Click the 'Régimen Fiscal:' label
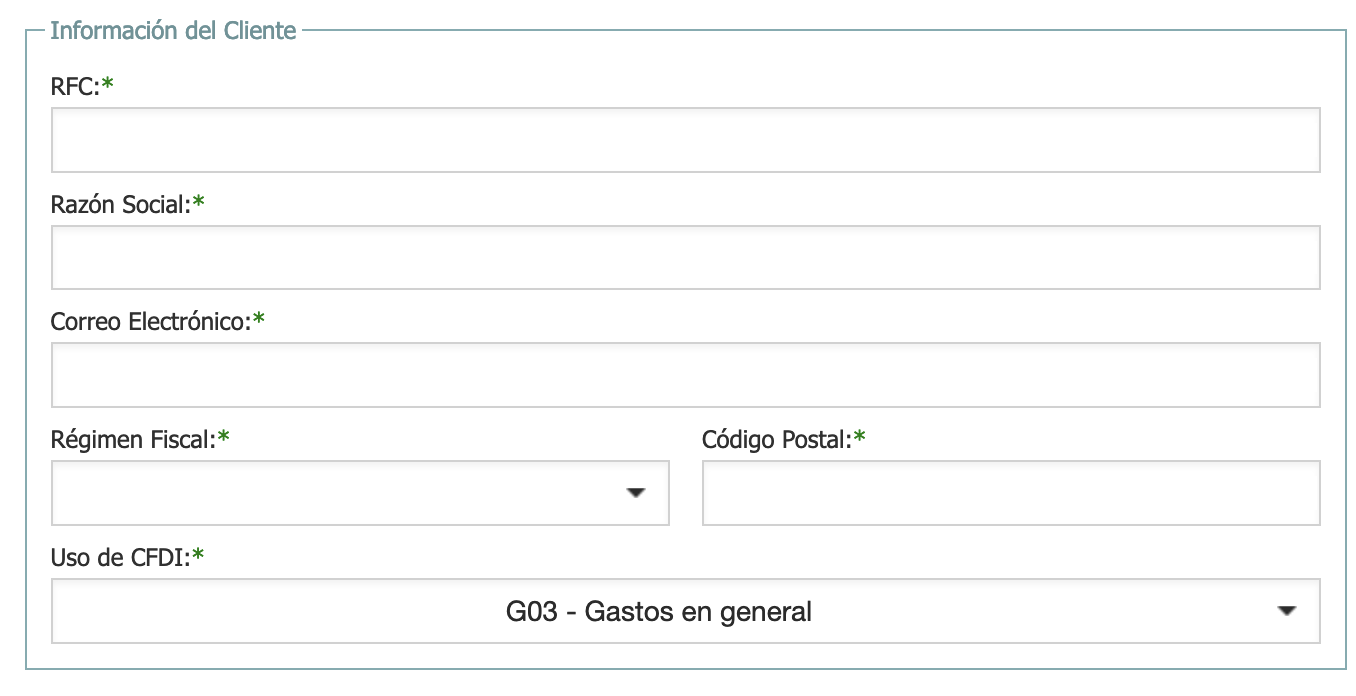The height and width of the screenshot is (696, 1356). click(x=133, y=439)
